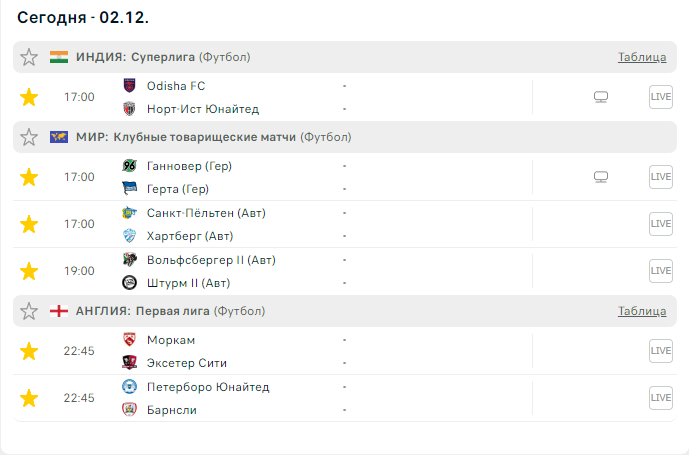Toggle favorite star for Клубные товарищеские матчи
The height and width of the screenshot is (455, 689).
pos(30,137)
